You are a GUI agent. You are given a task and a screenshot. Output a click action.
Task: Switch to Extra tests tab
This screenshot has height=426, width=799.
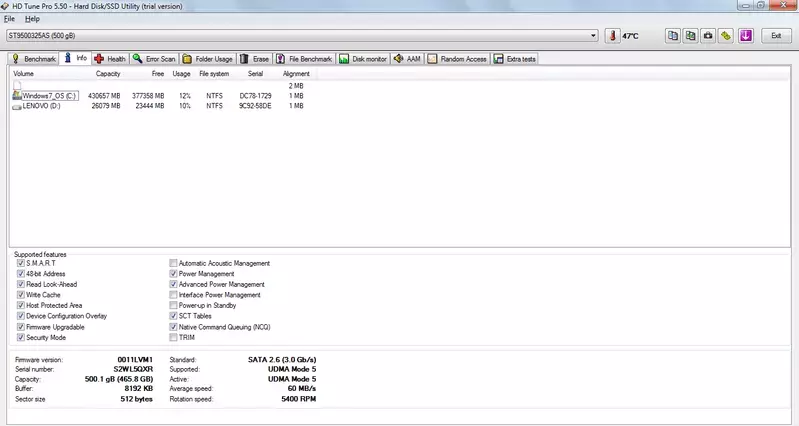515,59
